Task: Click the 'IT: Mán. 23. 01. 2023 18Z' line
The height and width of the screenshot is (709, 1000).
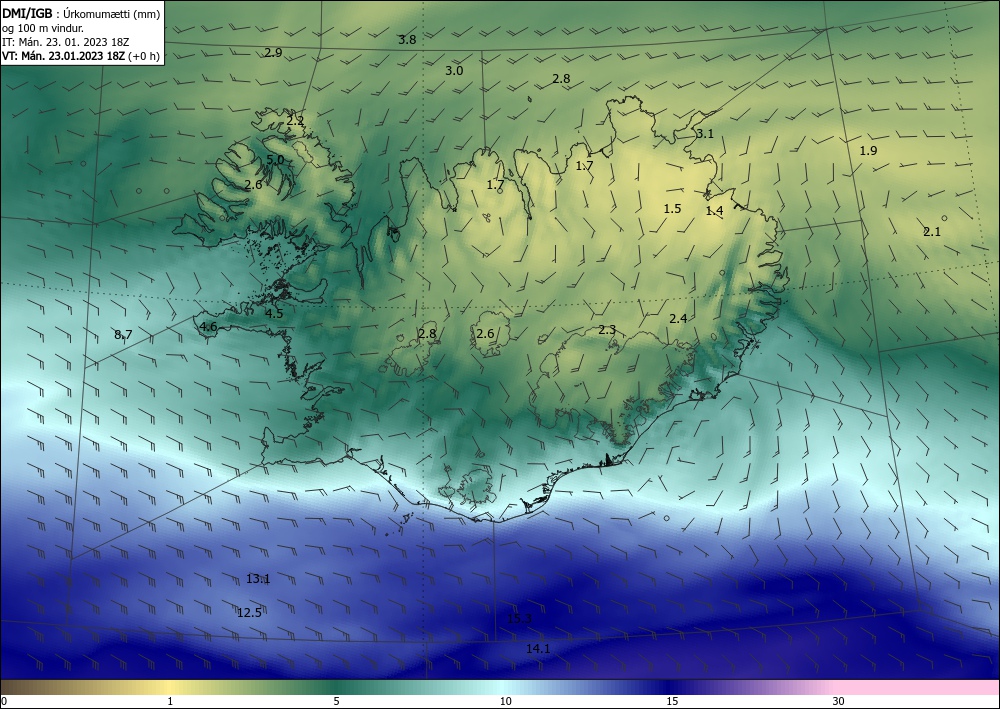Action: pyautogui.click(x=66, y=42)
